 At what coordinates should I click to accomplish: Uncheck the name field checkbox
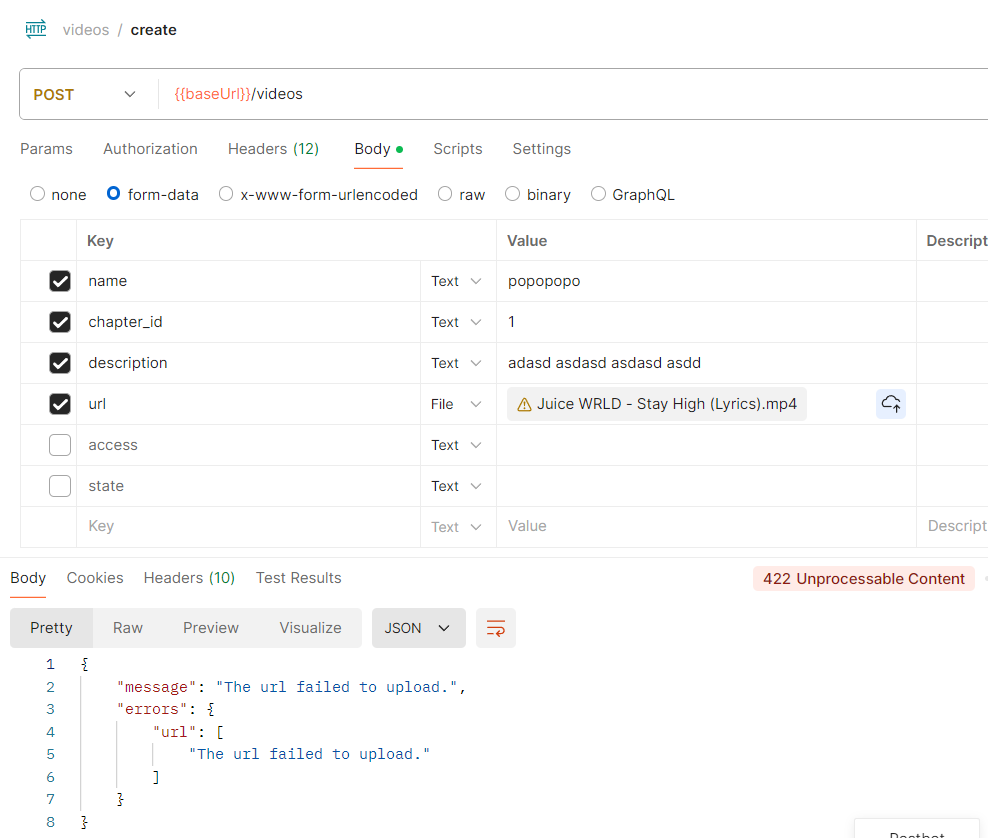(x=60, y=281)
